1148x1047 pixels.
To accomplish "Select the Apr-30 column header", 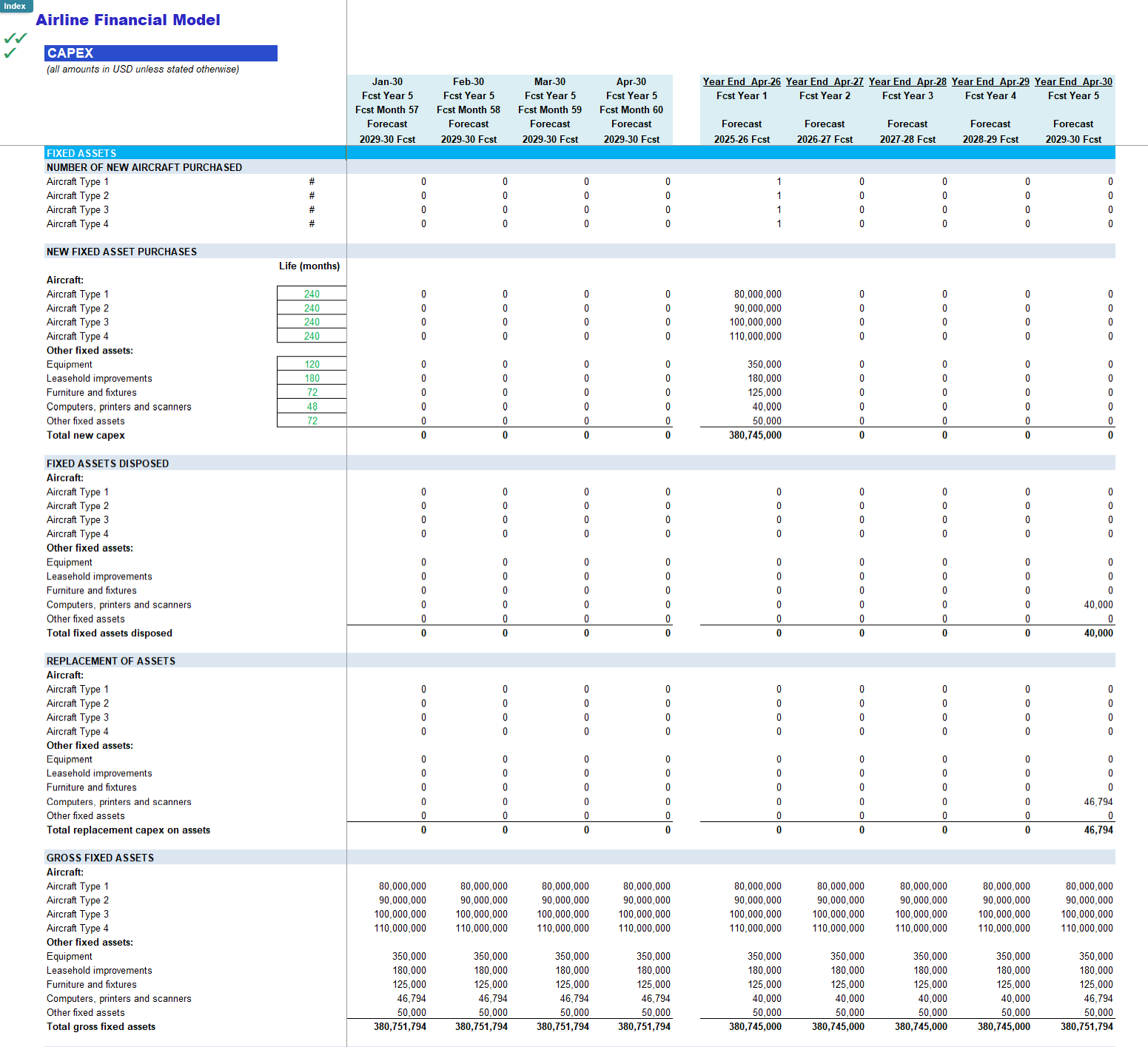I will click(631, 81).
